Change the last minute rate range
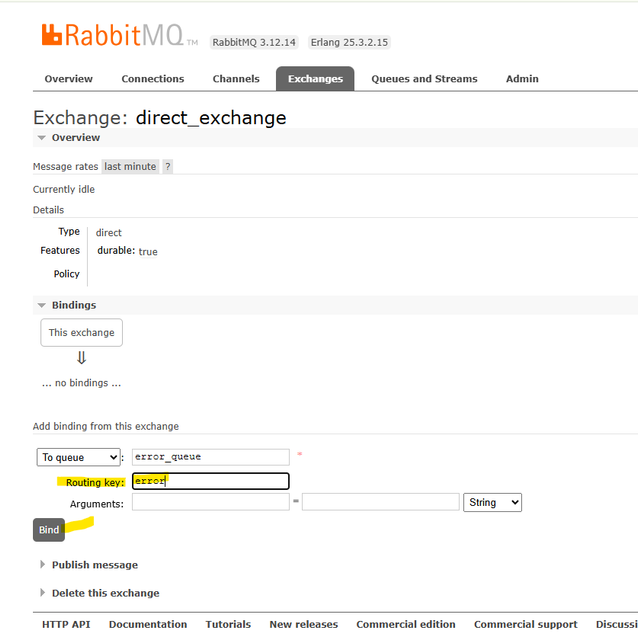The height and width of the screenshot is (640, 638). [130, 167]
